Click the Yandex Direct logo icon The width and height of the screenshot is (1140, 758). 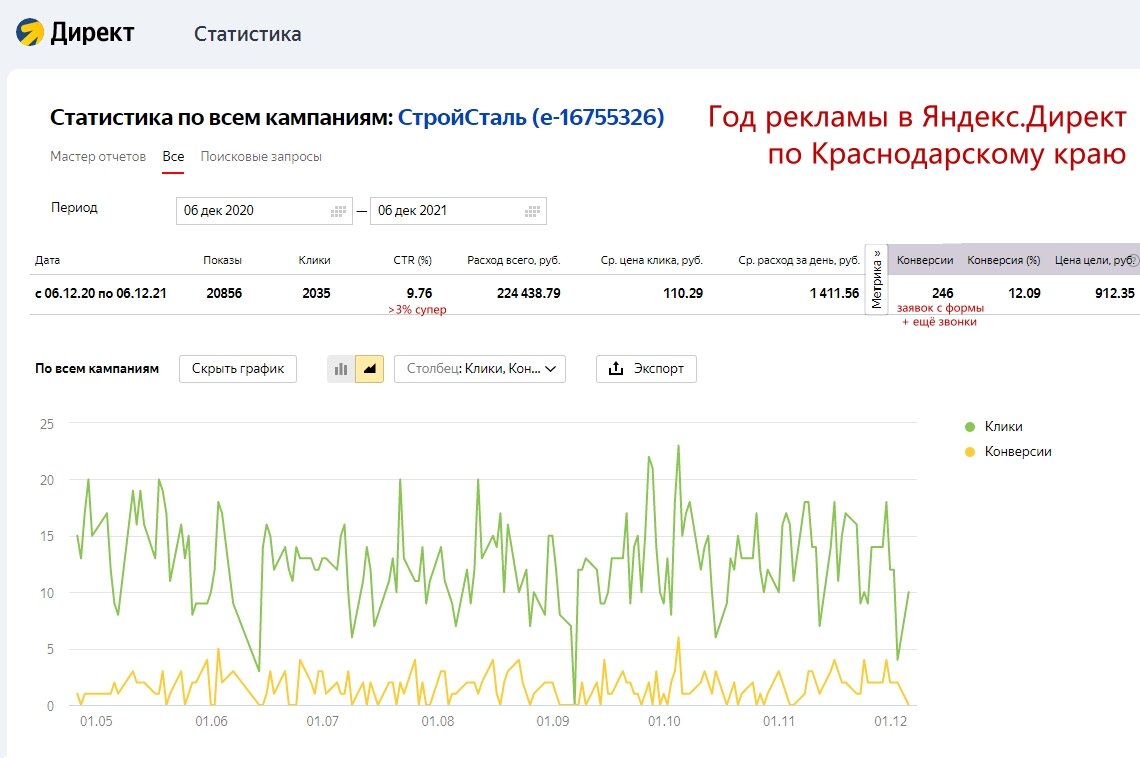(30, 33)
